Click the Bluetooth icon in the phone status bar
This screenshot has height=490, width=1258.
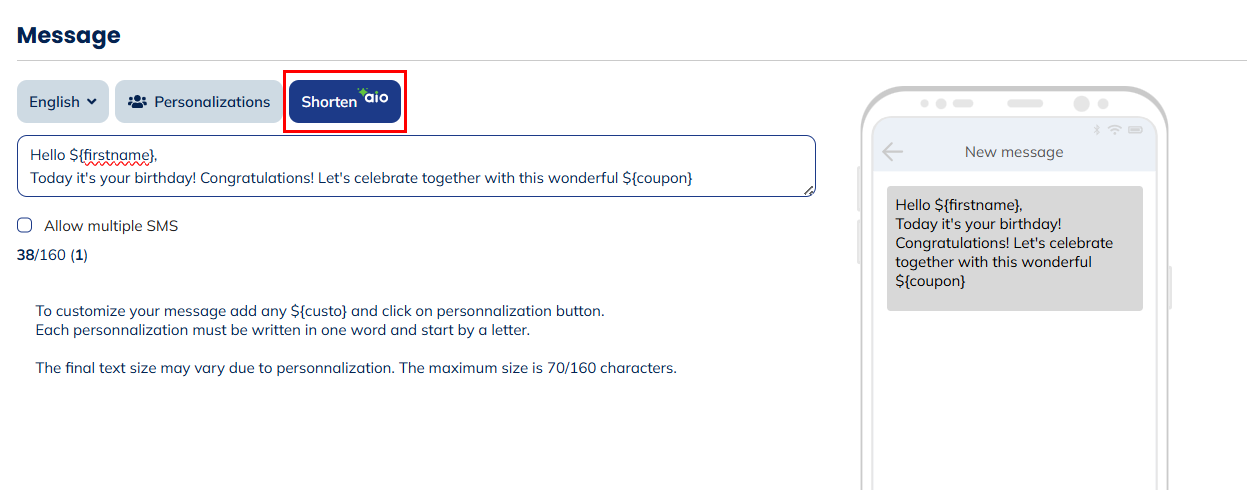(x=1097, y=130)
